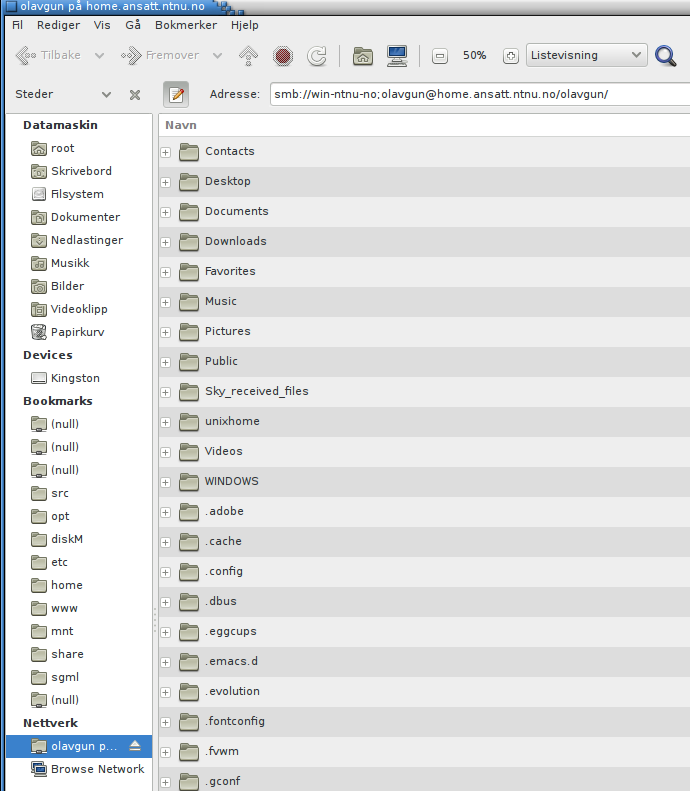The image size is (690, 791).
Task: Select the .fontconfig folder name
Action: (x=235, y=721)
